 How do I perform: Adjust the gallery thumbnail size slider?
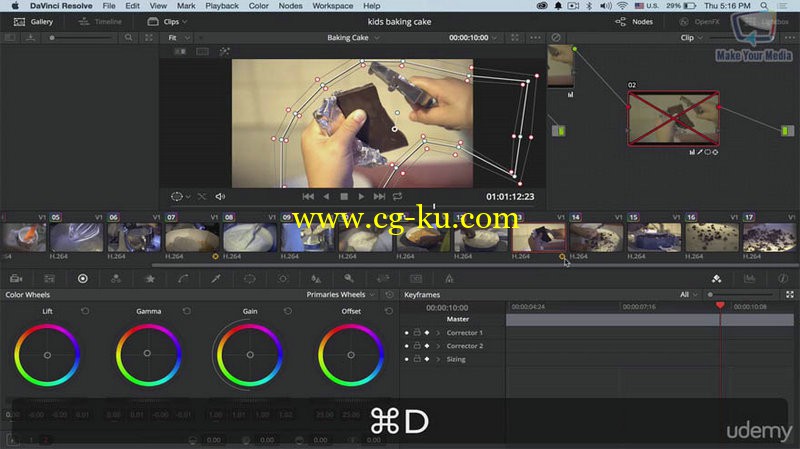click(82, 38)
